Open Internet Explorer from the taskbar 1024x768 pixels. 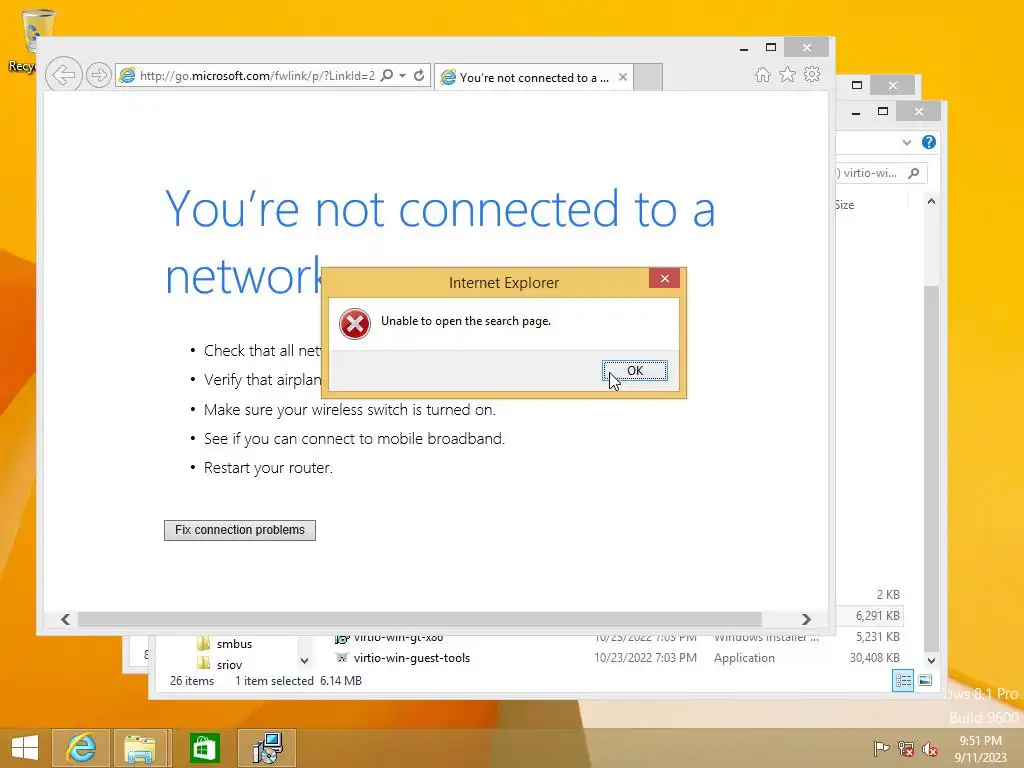[81, 748]
